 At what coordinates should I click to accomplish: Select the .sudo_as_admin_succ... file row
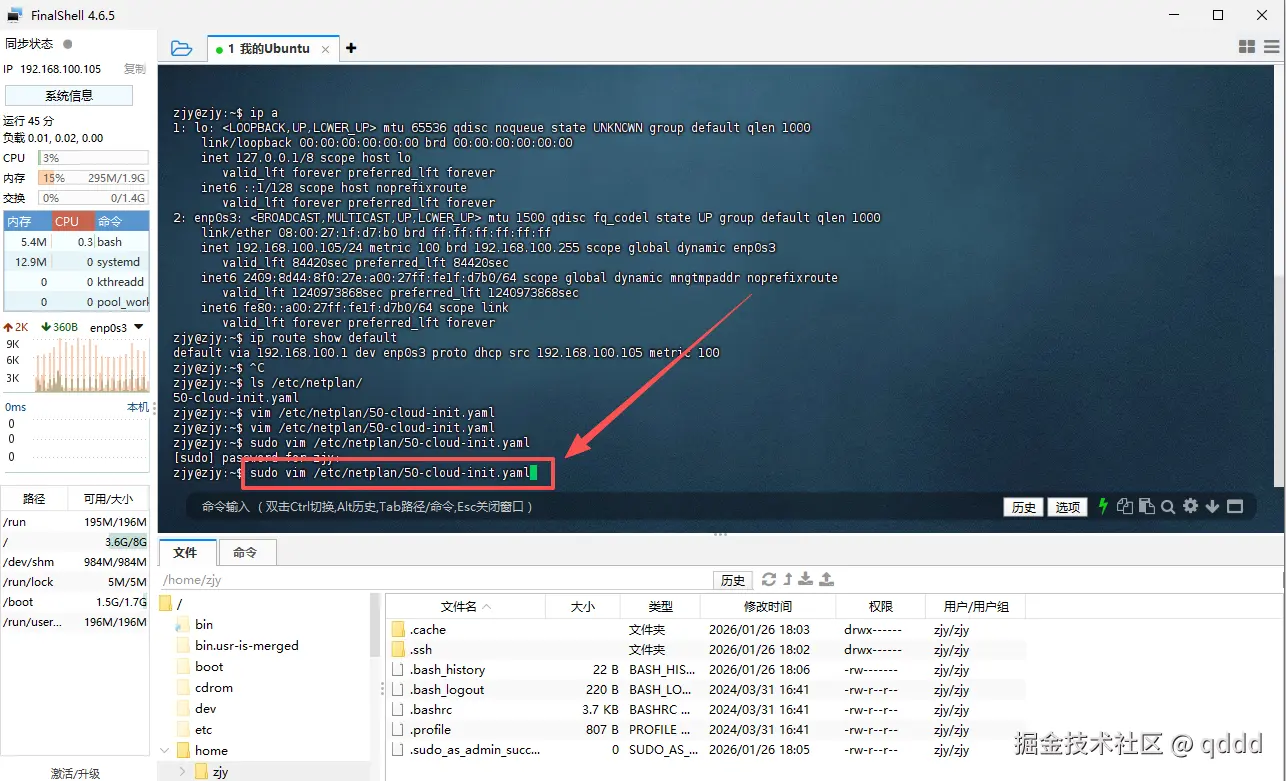(704, 750)
